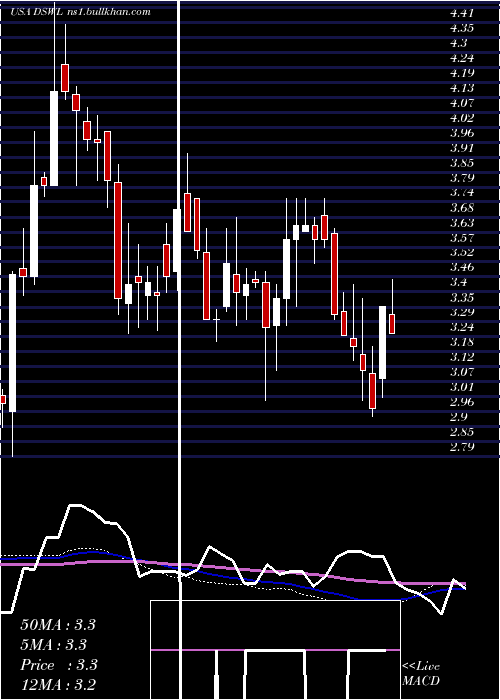Select the 3.79 price label

[462, 178]
